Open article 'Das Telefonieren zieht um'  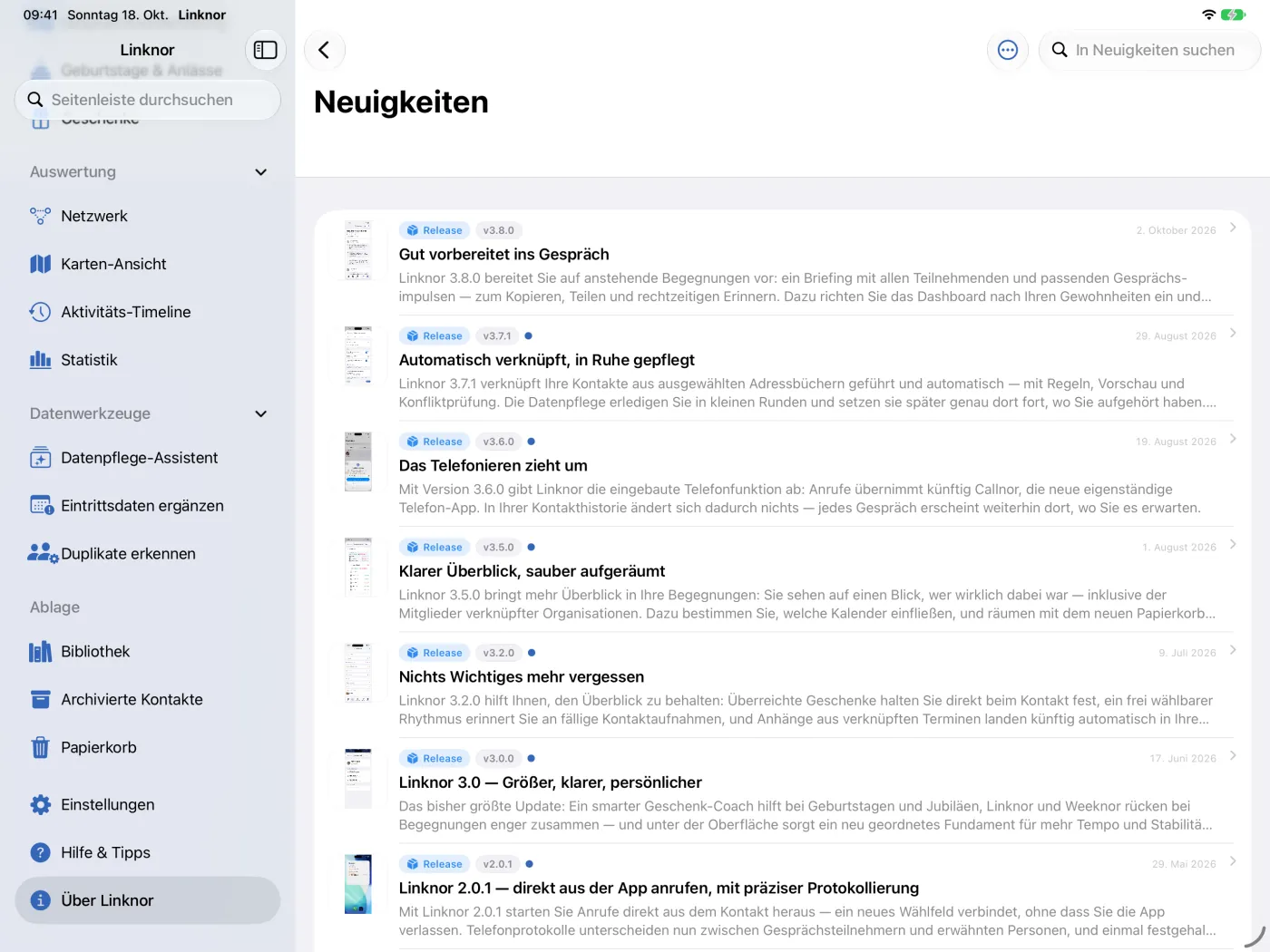tap(783, 474)
